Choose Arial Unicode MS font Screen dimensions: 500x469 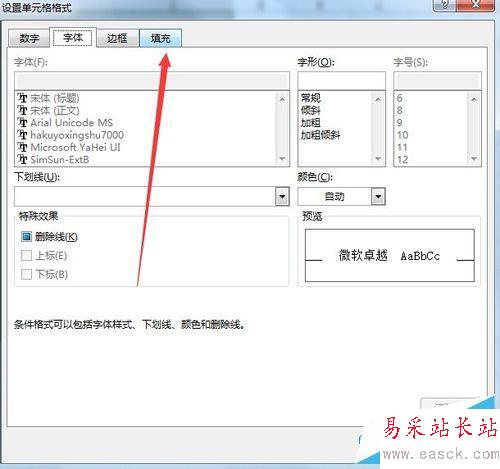72,123
